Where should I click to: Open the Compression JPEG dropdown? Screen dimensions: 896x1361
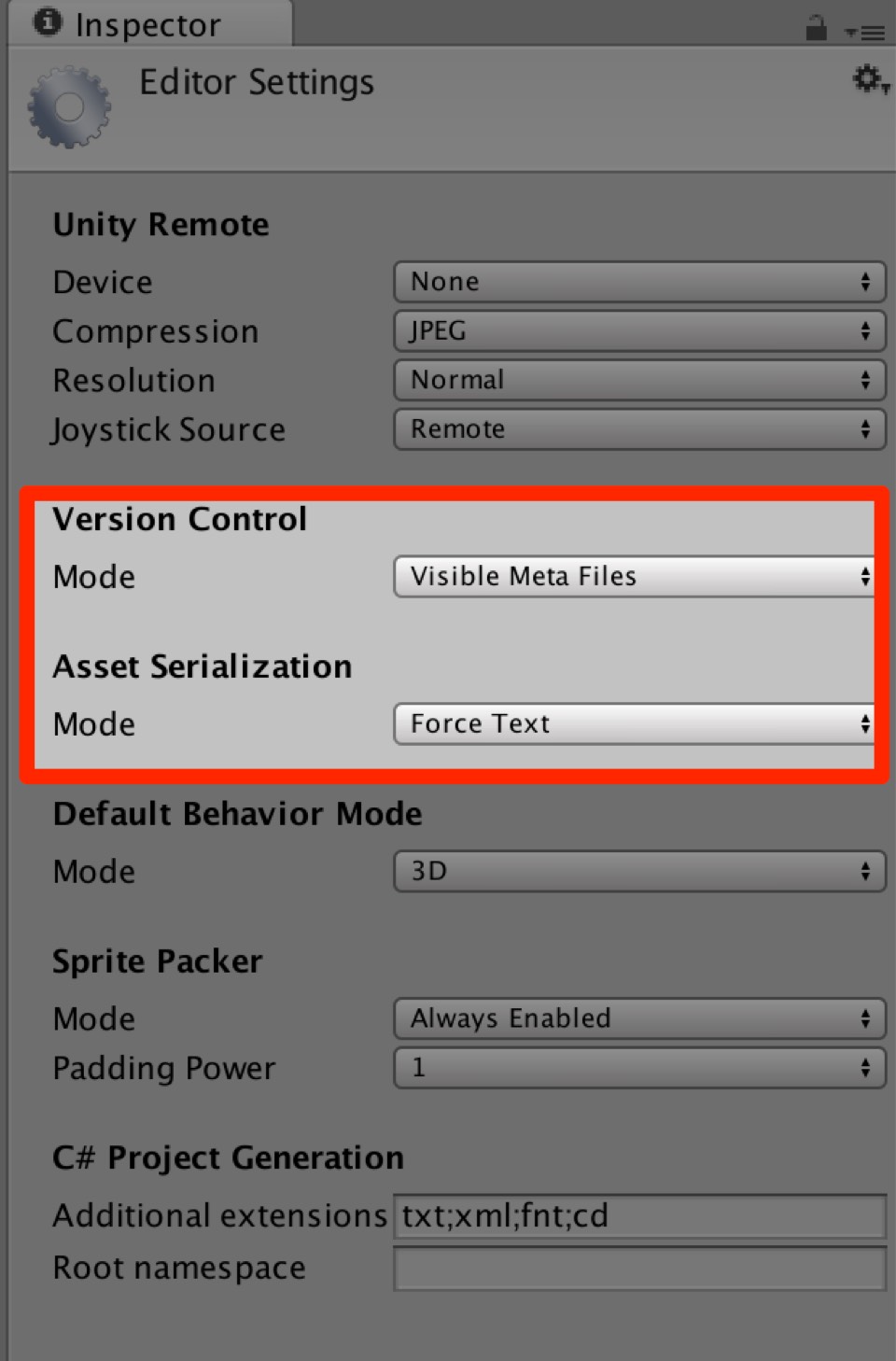639,330
